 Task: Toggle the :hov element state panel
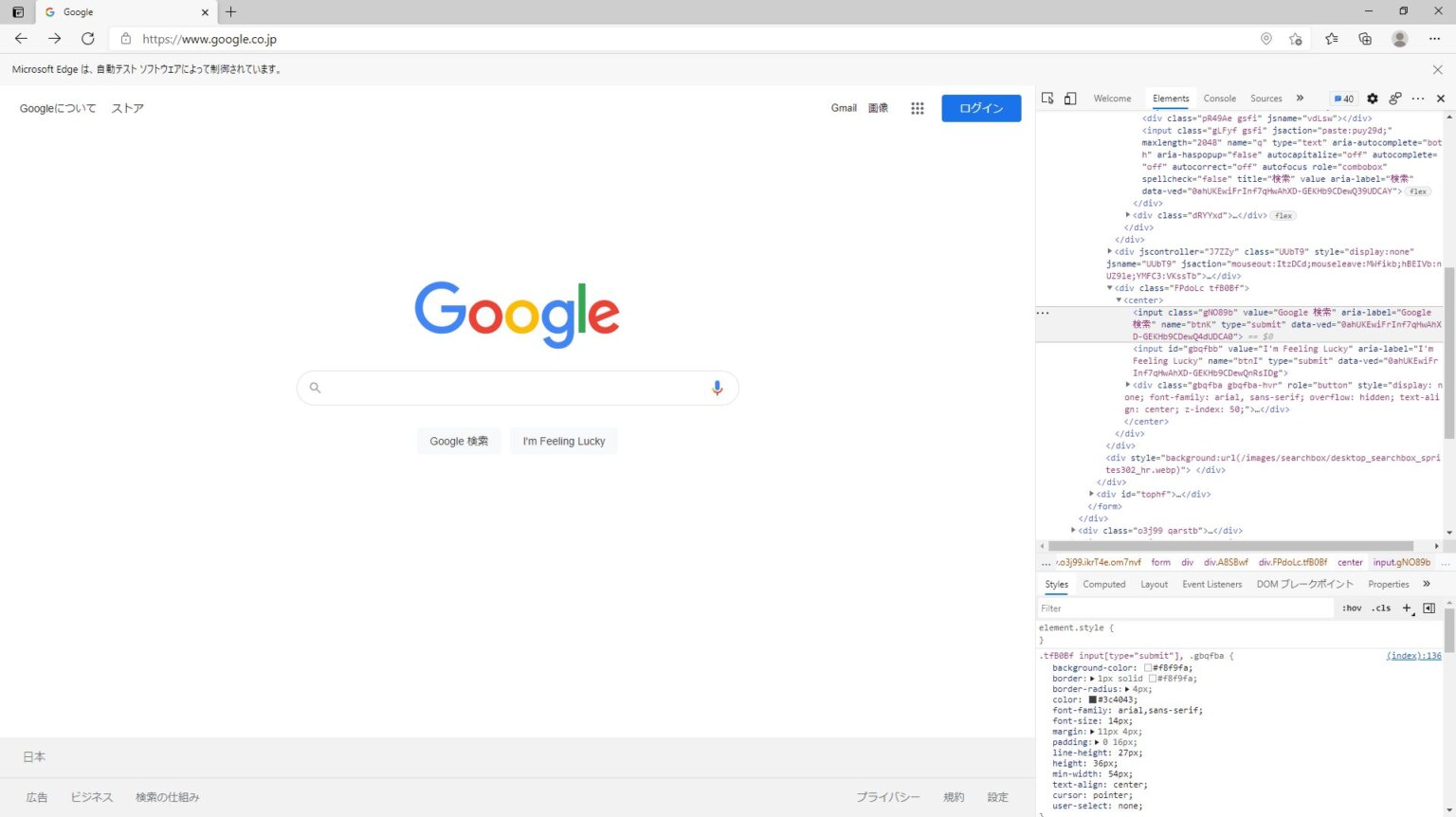tap(1352, 608)
